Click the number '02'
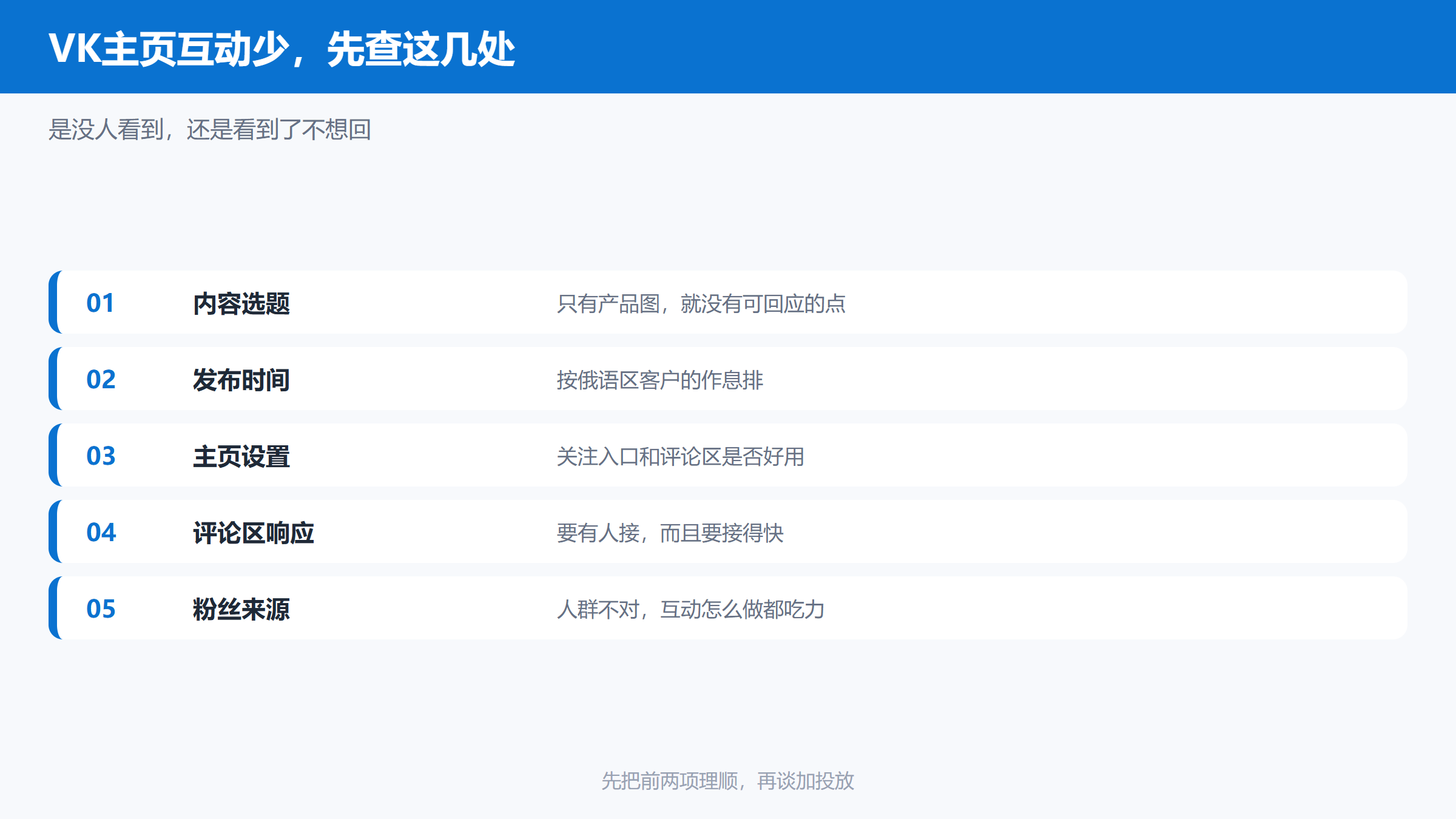This screenshot has height=819, width=1456. point(101,379)
